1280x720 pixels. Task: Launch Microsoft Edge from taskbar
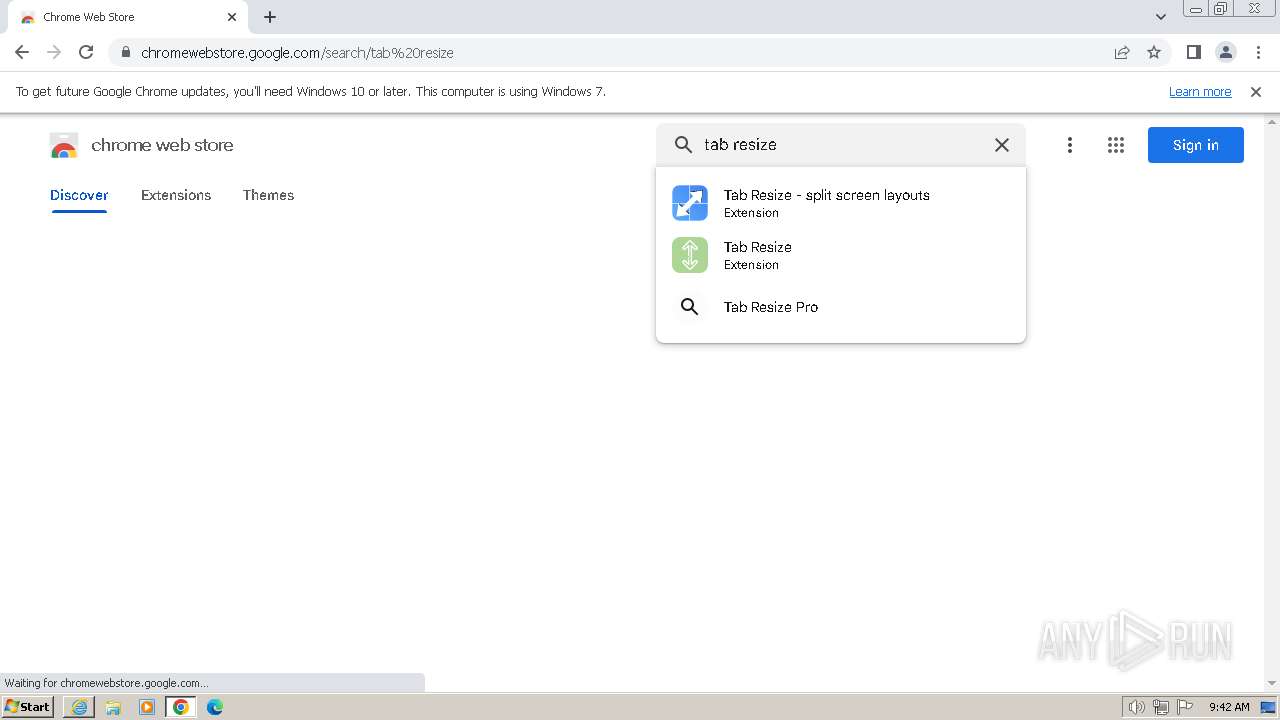[x=215, y=707]
